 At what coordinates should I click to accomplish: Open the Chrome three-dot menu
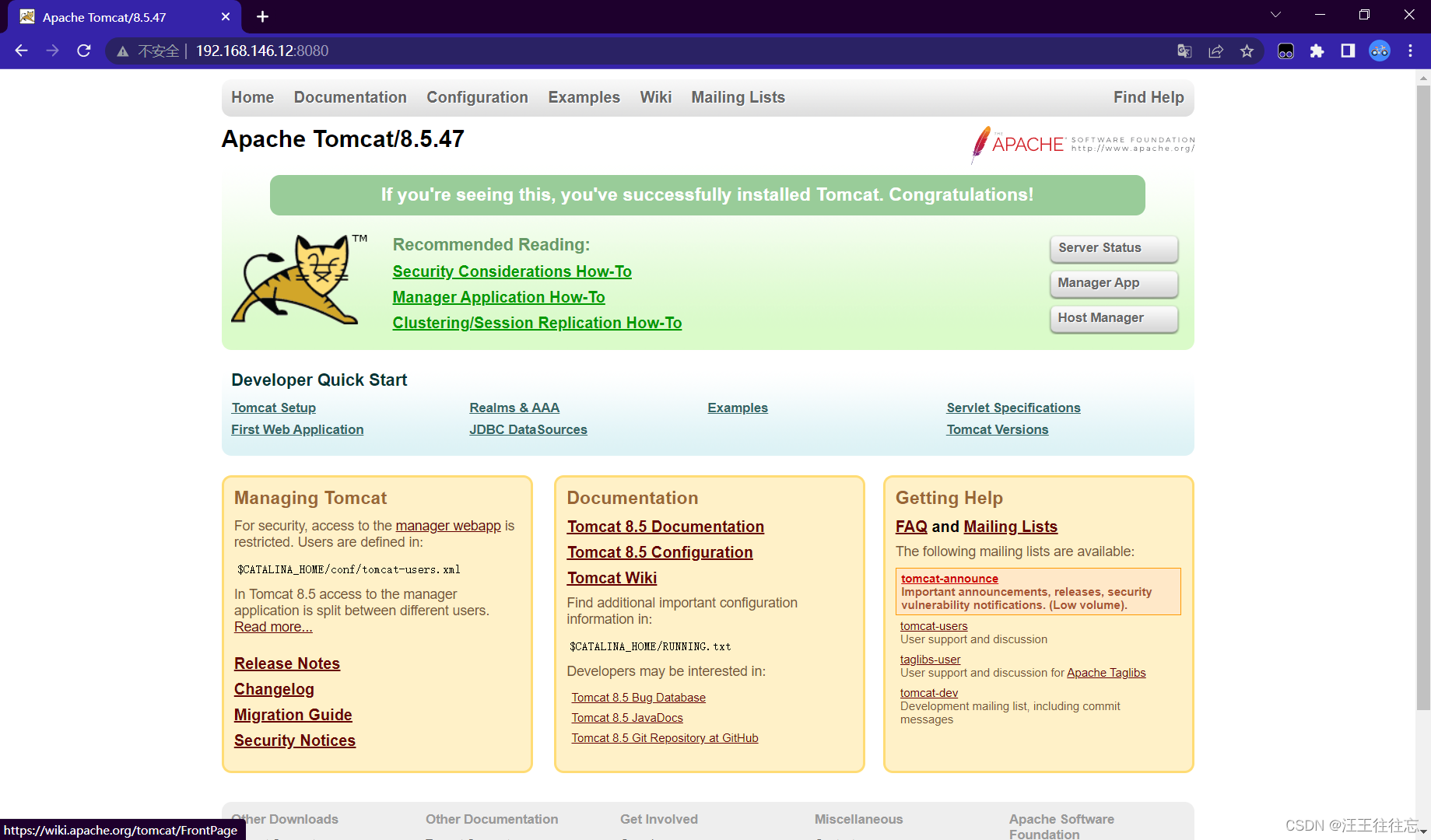1410,51
